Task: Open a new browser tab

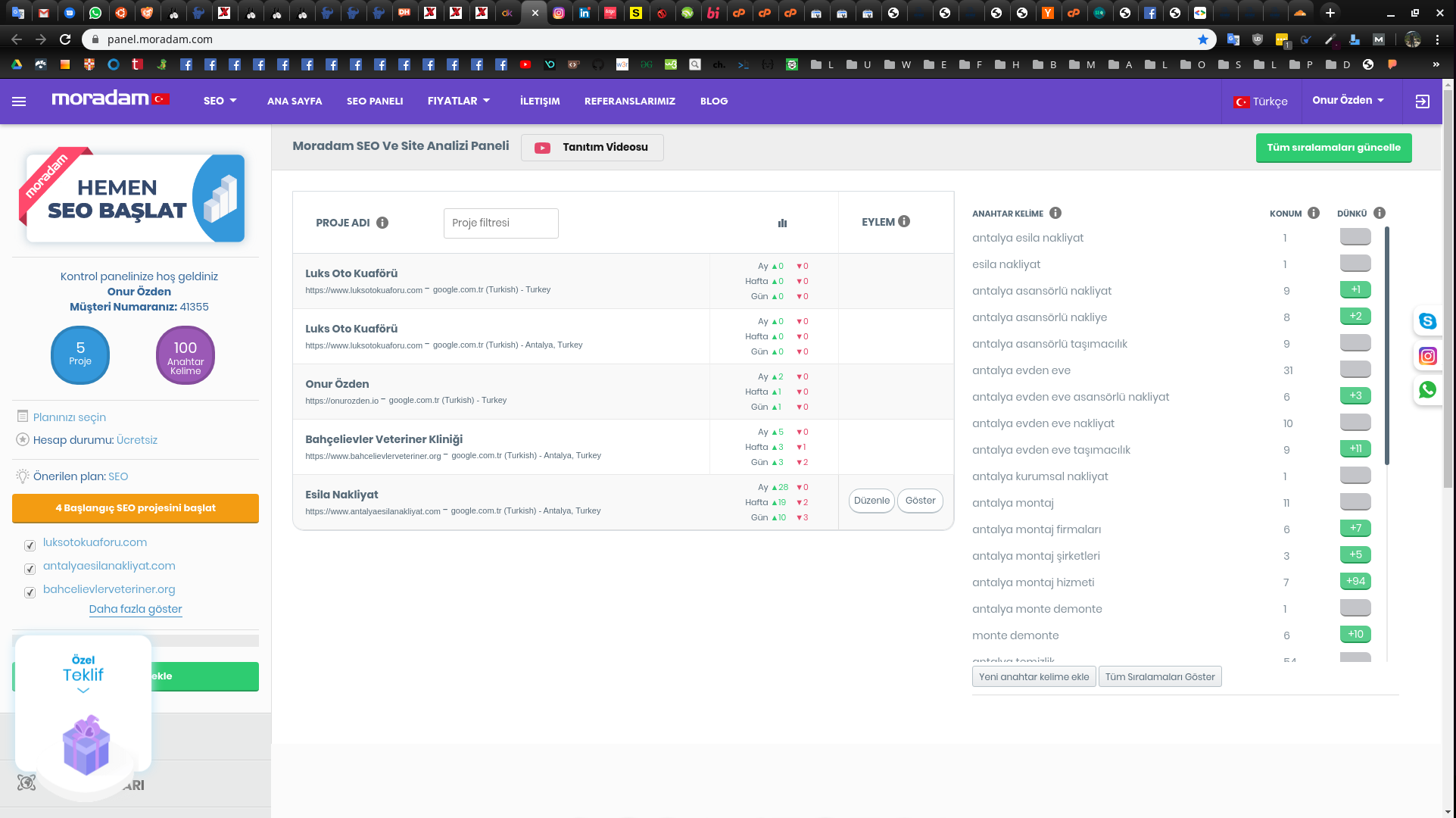Action: 1330,13
